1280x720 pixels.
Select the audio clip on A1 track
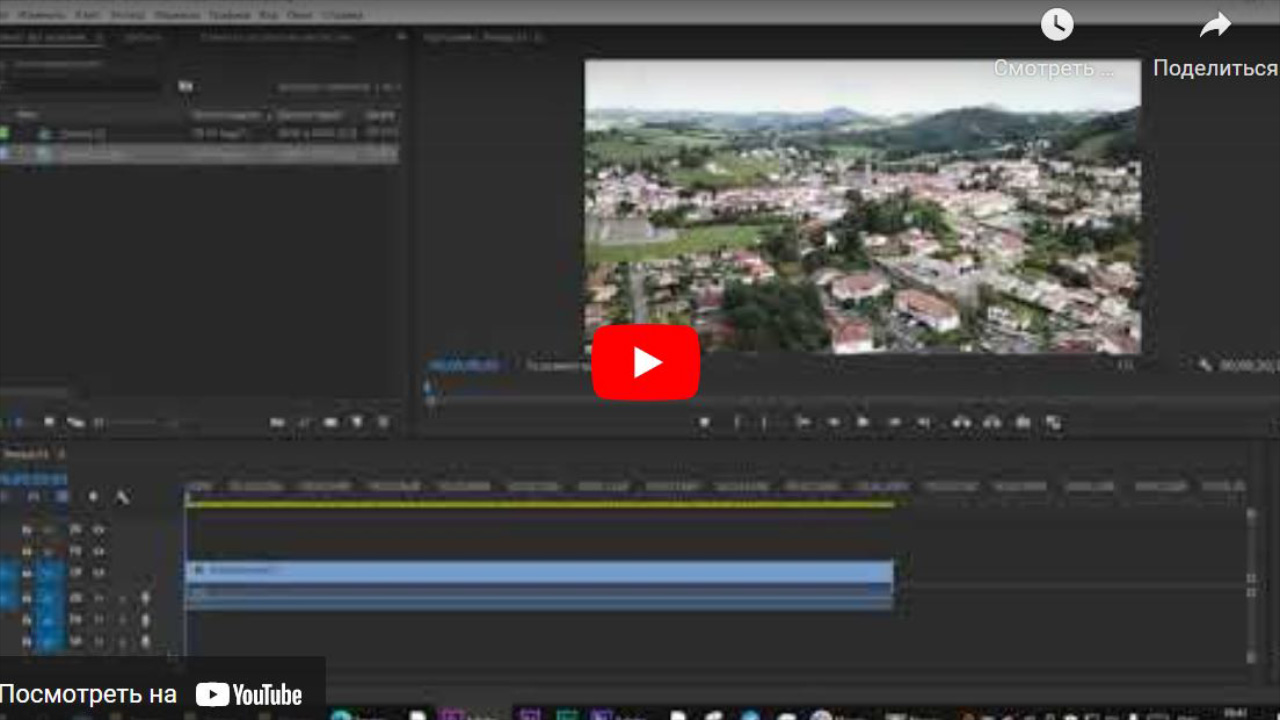coord(539,597)
